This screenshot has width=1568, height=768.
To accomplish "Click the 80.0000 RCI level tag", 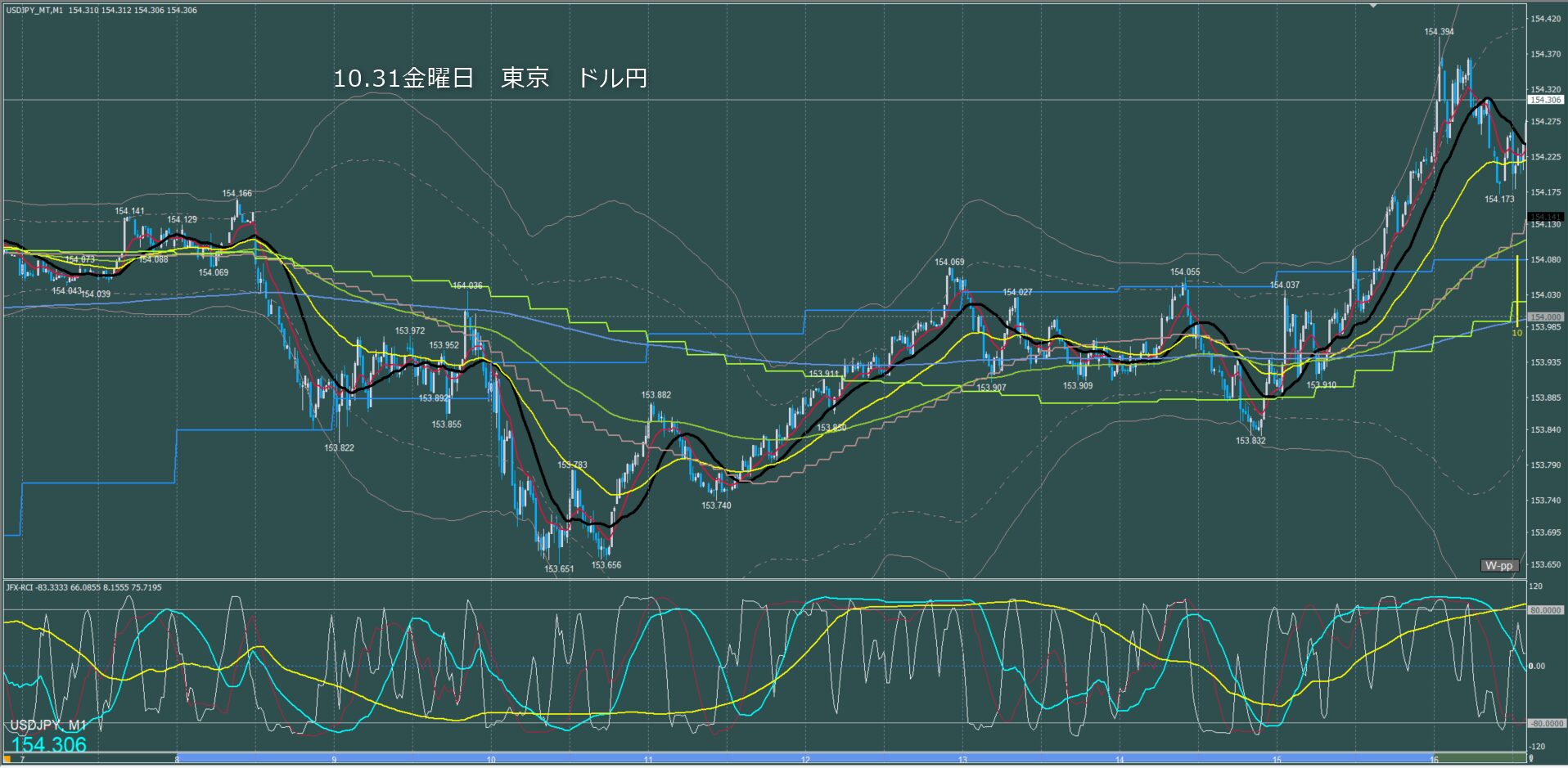I will 1545,610.
